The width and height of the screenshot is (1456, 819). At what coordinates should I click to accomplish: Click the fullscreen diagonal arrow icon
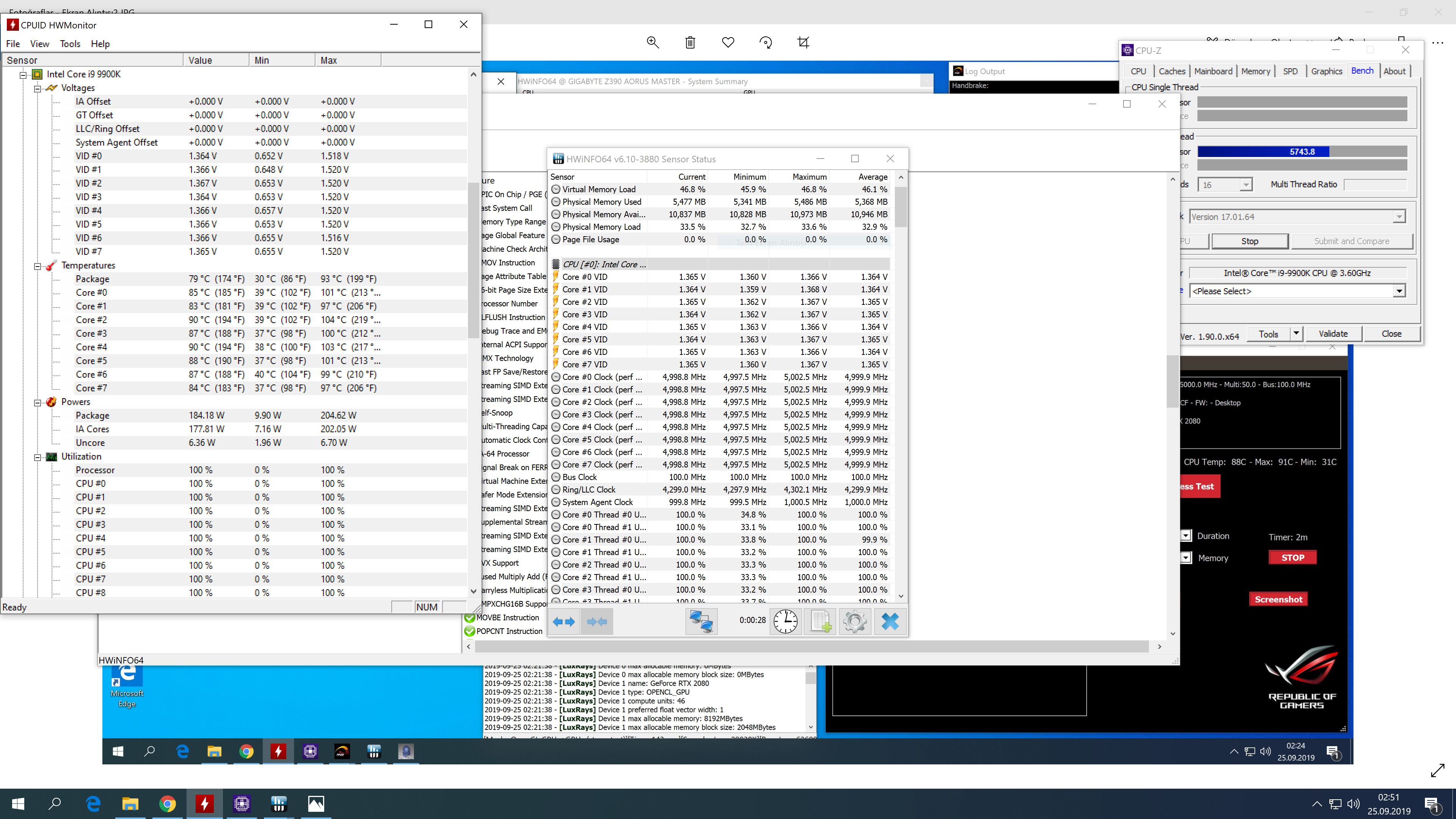click(1437, 770)
